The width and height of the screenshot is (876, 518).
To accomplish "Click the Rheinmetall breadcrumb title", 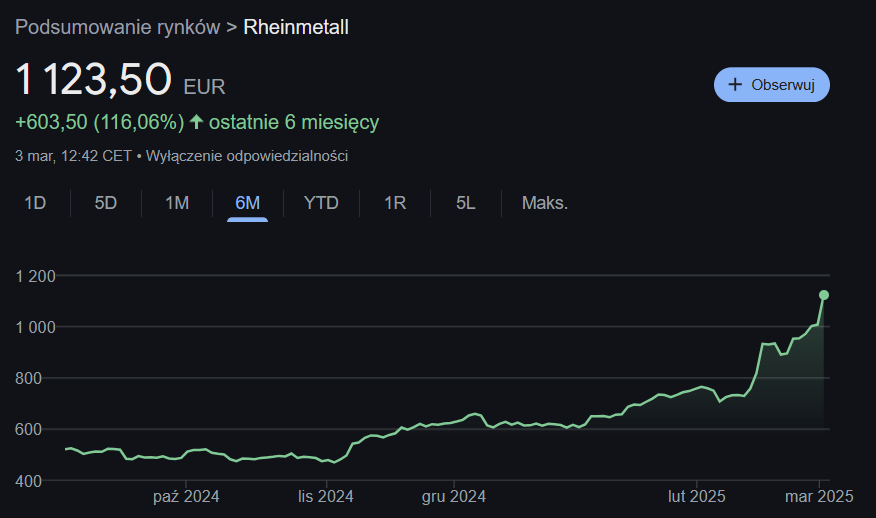I will tap(296, 27).
